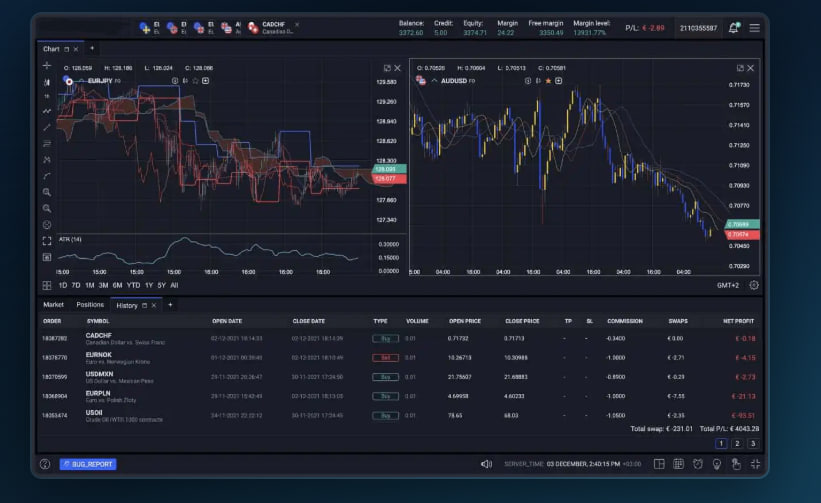Screen dimensions: 821x503
Task: Go to history page 3
Action: coord(753,443)
